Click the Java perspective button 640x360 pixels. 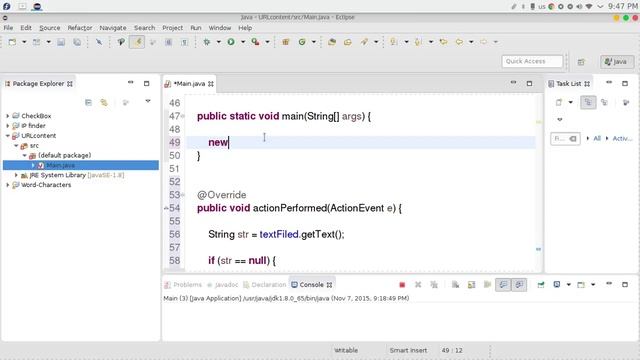coord(616,62)
